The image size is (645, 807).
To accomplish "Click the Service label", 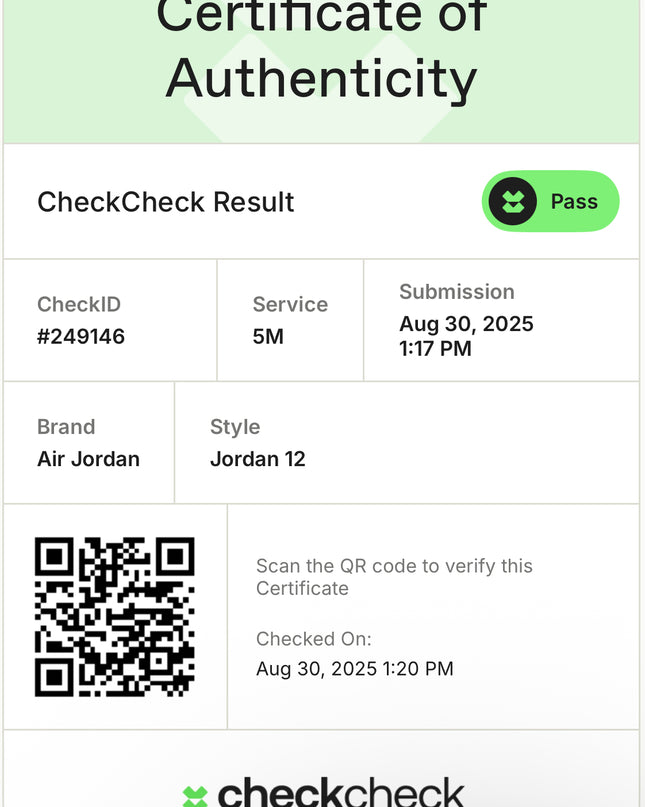I will coord(290,304).
